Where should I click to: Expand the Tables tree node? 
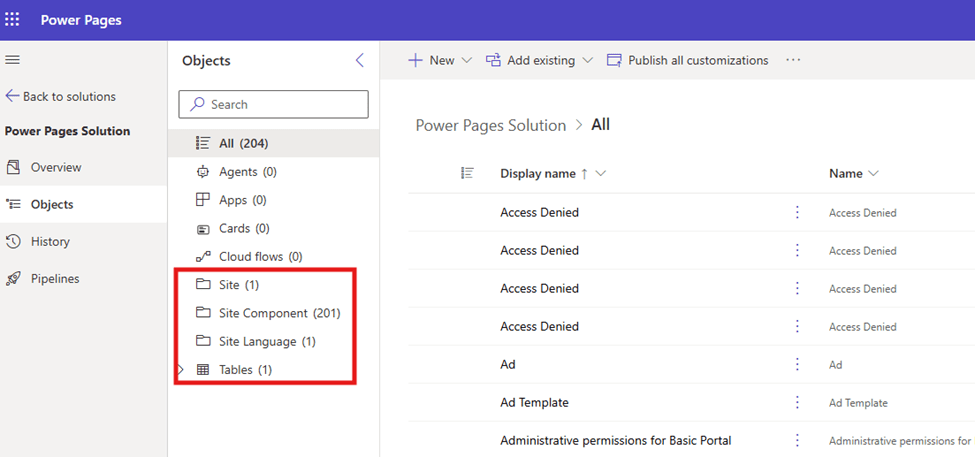[x=181, y=370]
